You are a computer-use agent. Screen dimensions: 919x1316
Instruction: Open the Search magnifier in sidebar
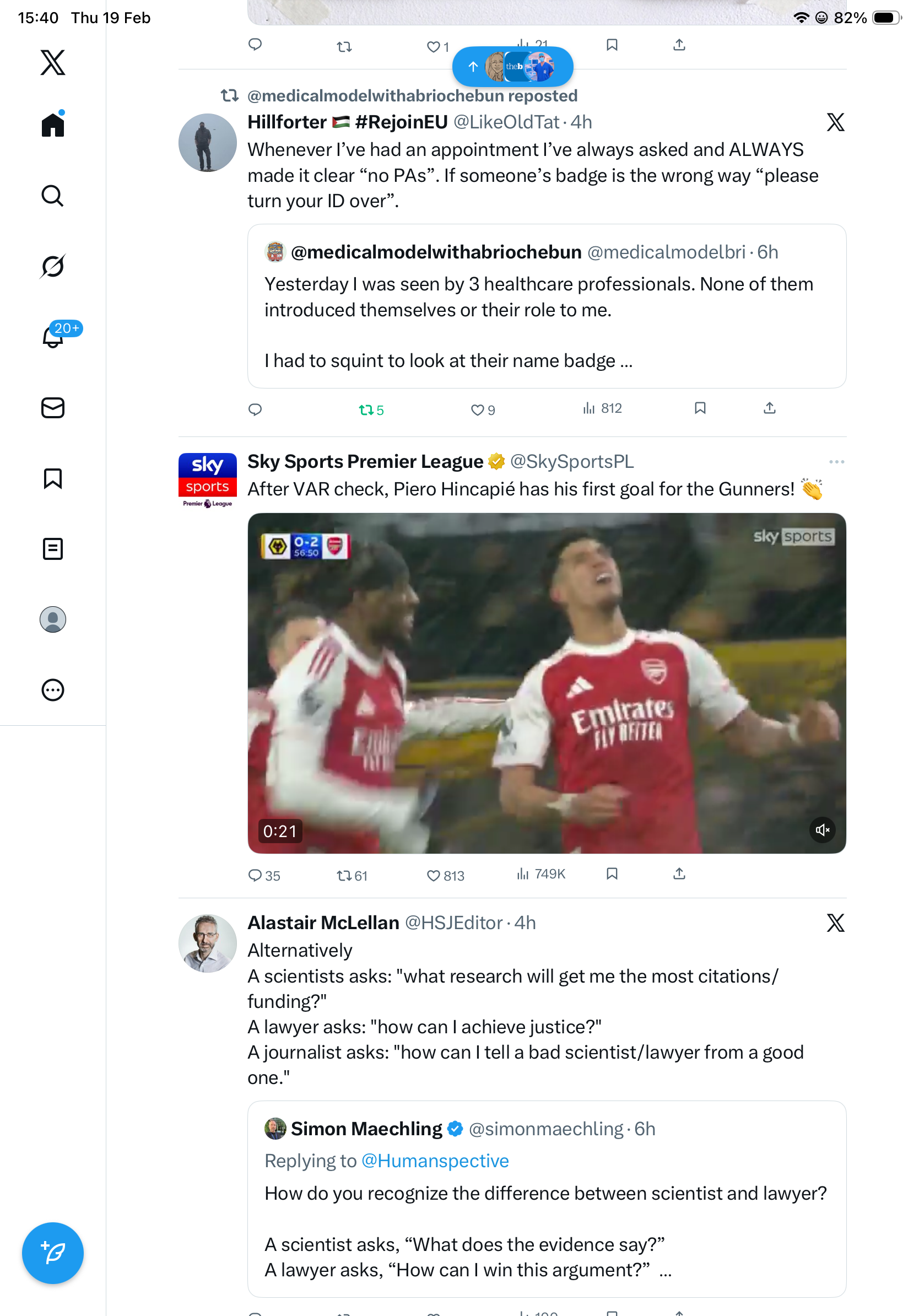point(53,196)
